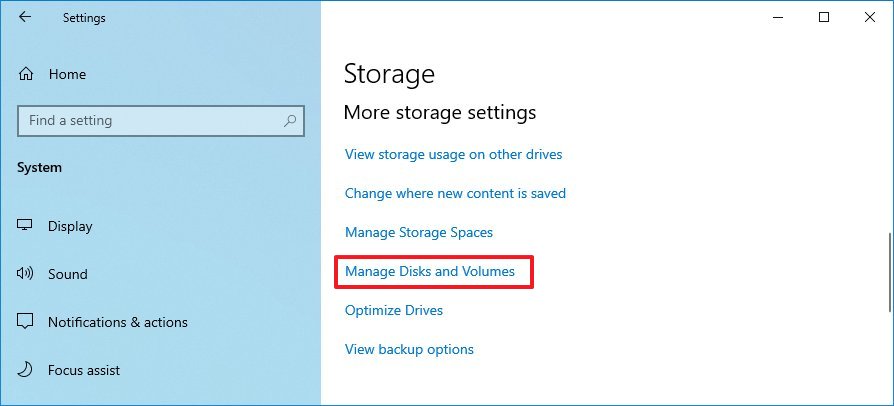This screenshot has width=894, height=406.
Task: Open Manage Disks and Volumes
Action: (x=430, y=271)
